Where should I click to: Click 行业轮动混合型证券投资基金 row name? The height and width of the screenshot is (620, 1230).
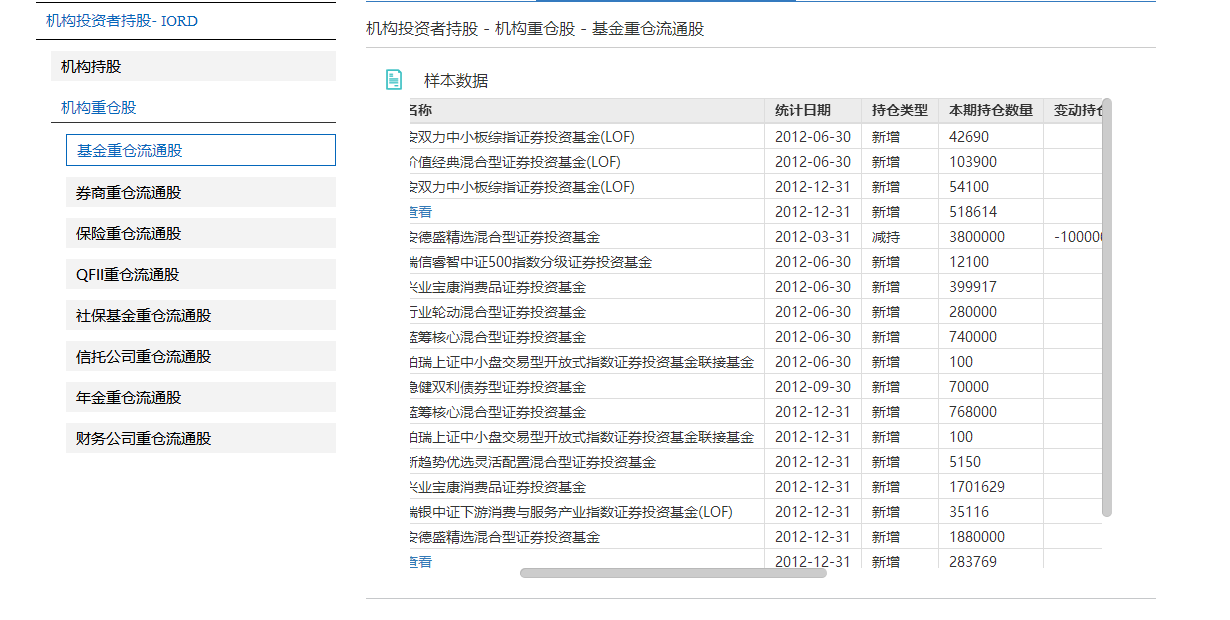pyautogui.click(x=498, y=312)
